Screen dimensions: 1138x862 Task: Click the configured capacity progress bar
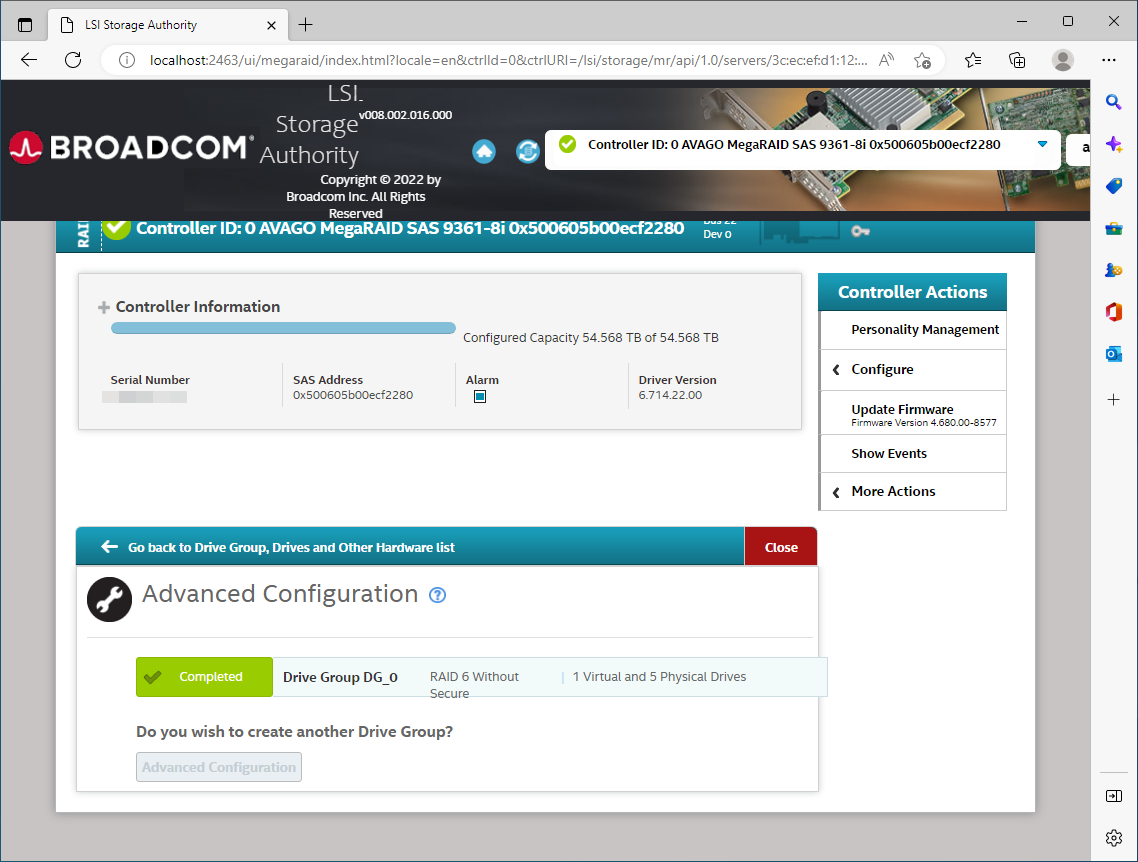click(x=283, y=328)
